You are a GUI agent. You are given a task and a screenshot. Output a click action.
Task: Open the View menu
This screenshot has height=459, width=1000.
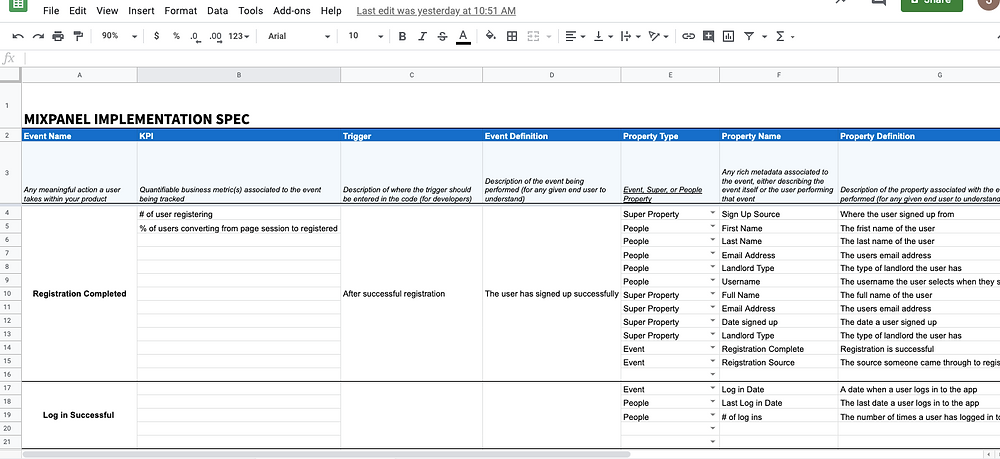pos(107,11)
